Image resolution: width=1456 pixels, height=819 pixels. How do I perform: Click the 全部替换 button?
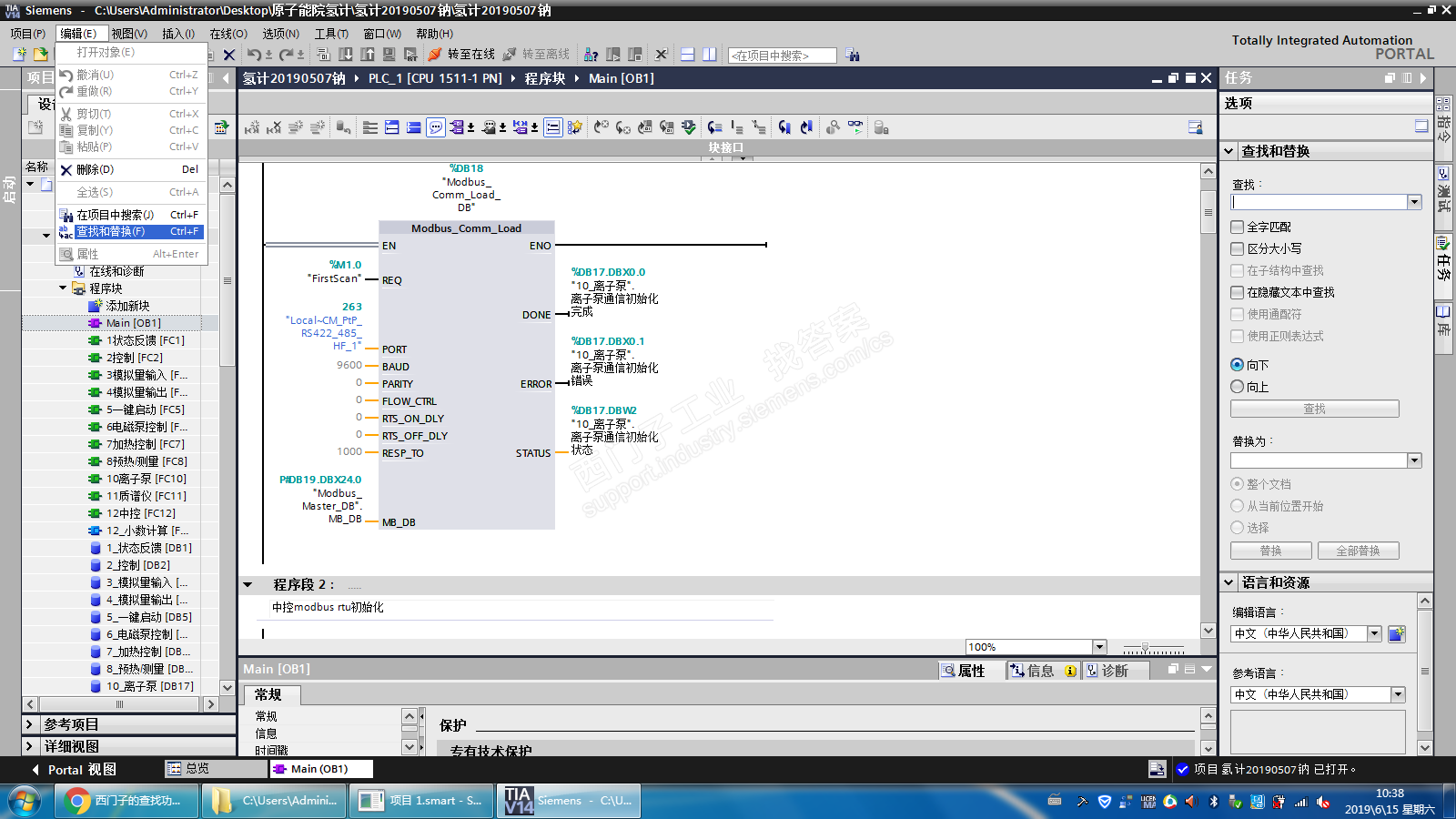click(x=1358, y=551)
